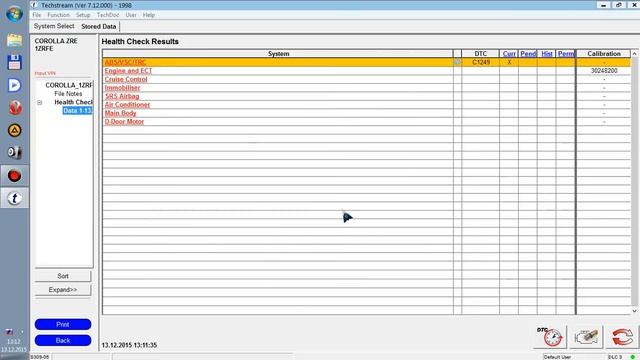Click the red refresh arrows icon
Image resolution: width=640 pixels, height=360 pixels.
[622, 337]
